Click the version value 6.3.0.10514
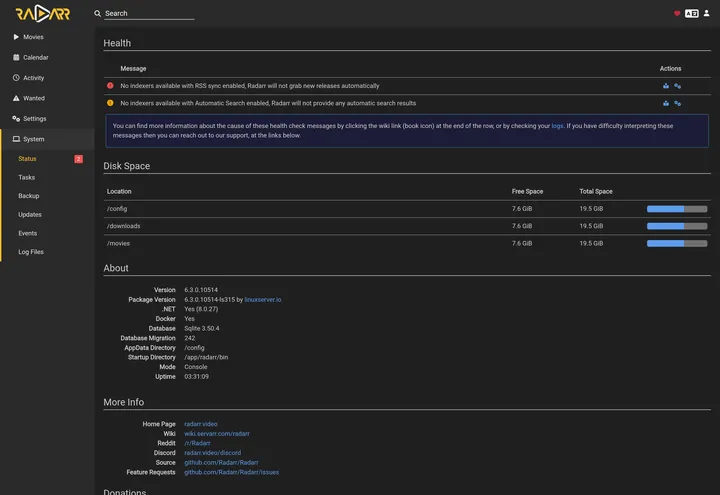The image size is (720, 495). [201, 290]
